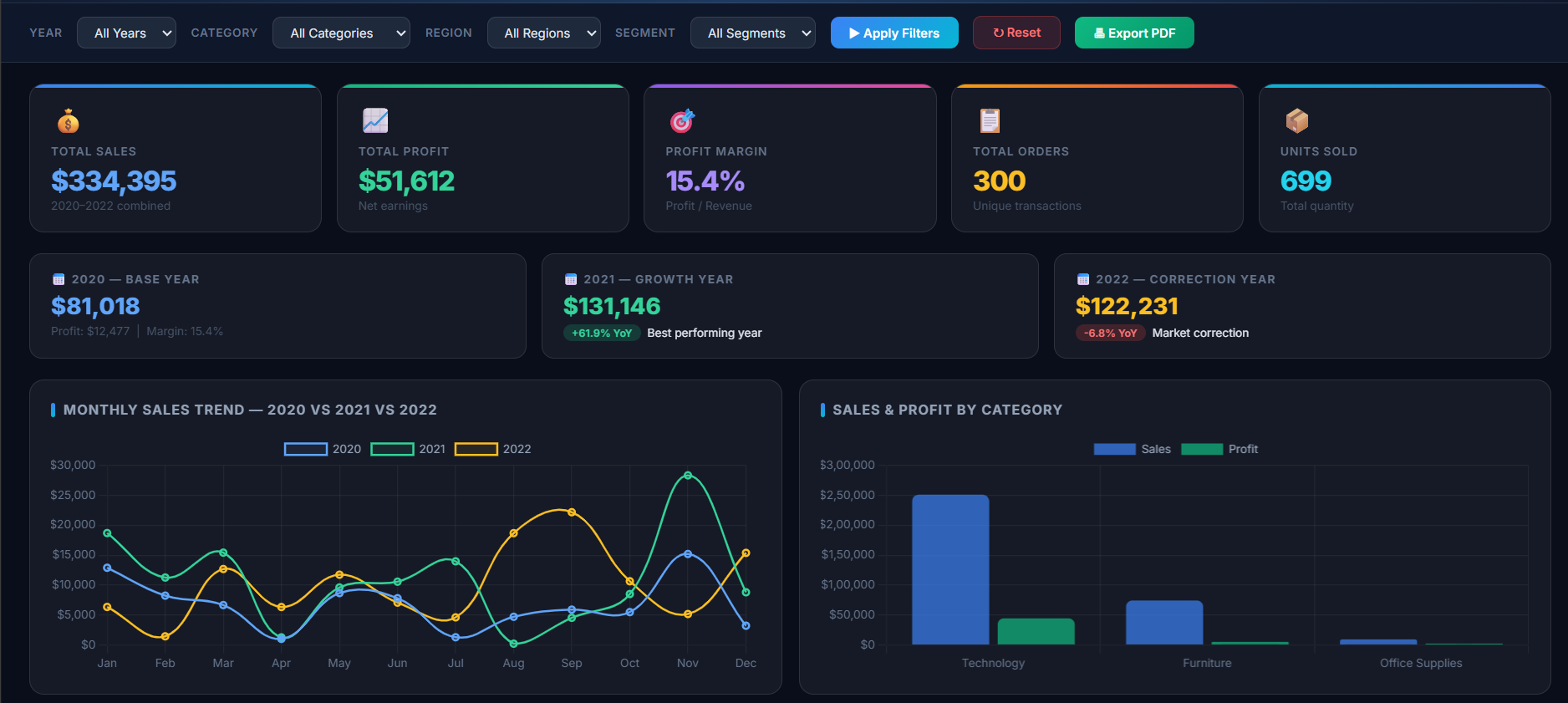1568x703 pixels.
Task: Click the Market correction text
Action: pyautogui.click(x=1200, y=333)
